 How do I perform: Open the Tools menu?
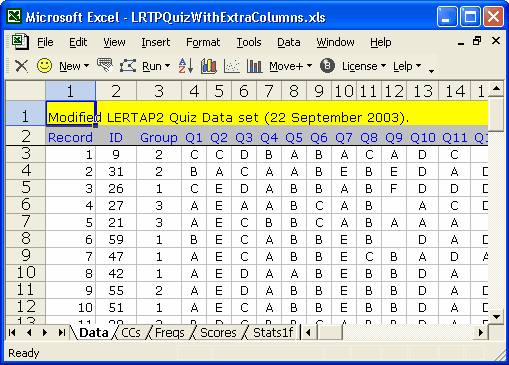point(249,42)
